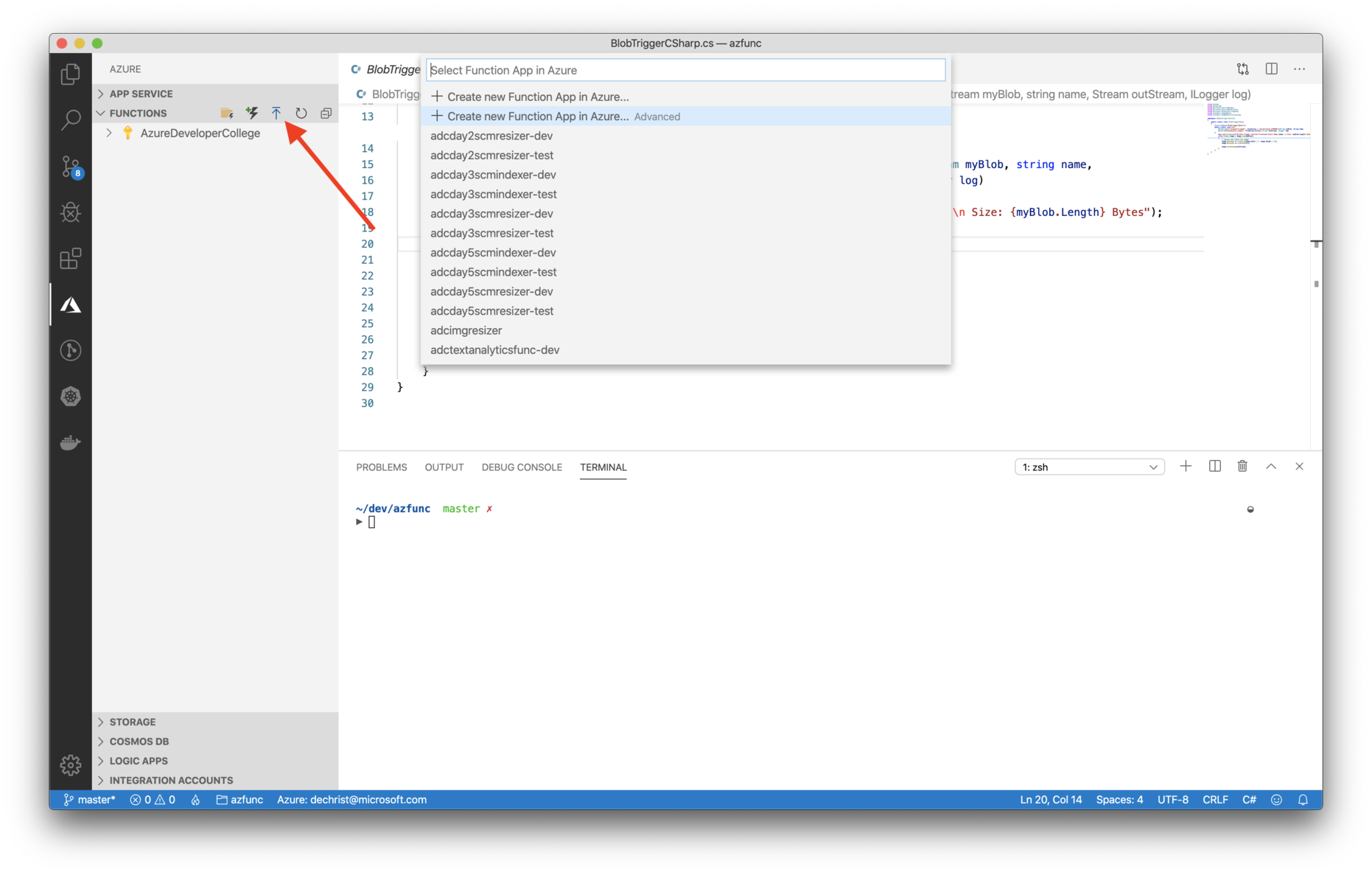The image size is (1372, 875).
Task: Select the Deploy to Function App icon
Action: point(276,113)
